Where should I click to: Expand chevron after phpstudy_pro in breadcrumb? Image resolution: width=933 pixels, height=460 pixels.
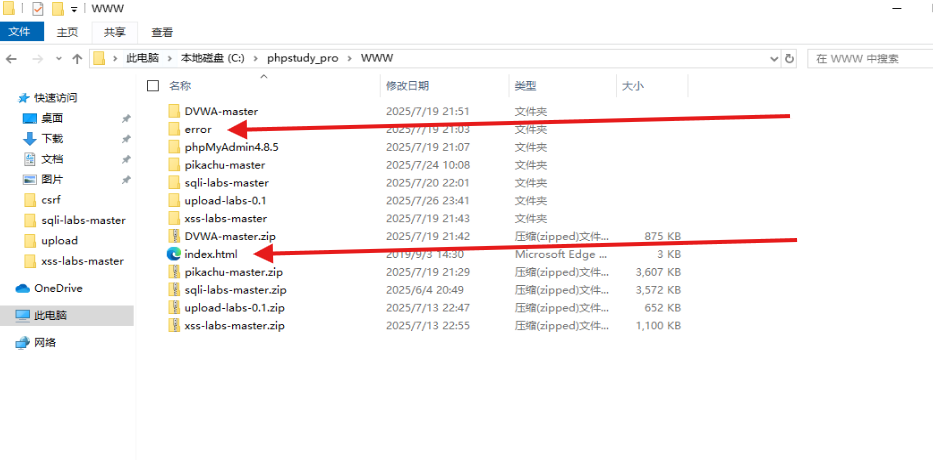[349, 58]
